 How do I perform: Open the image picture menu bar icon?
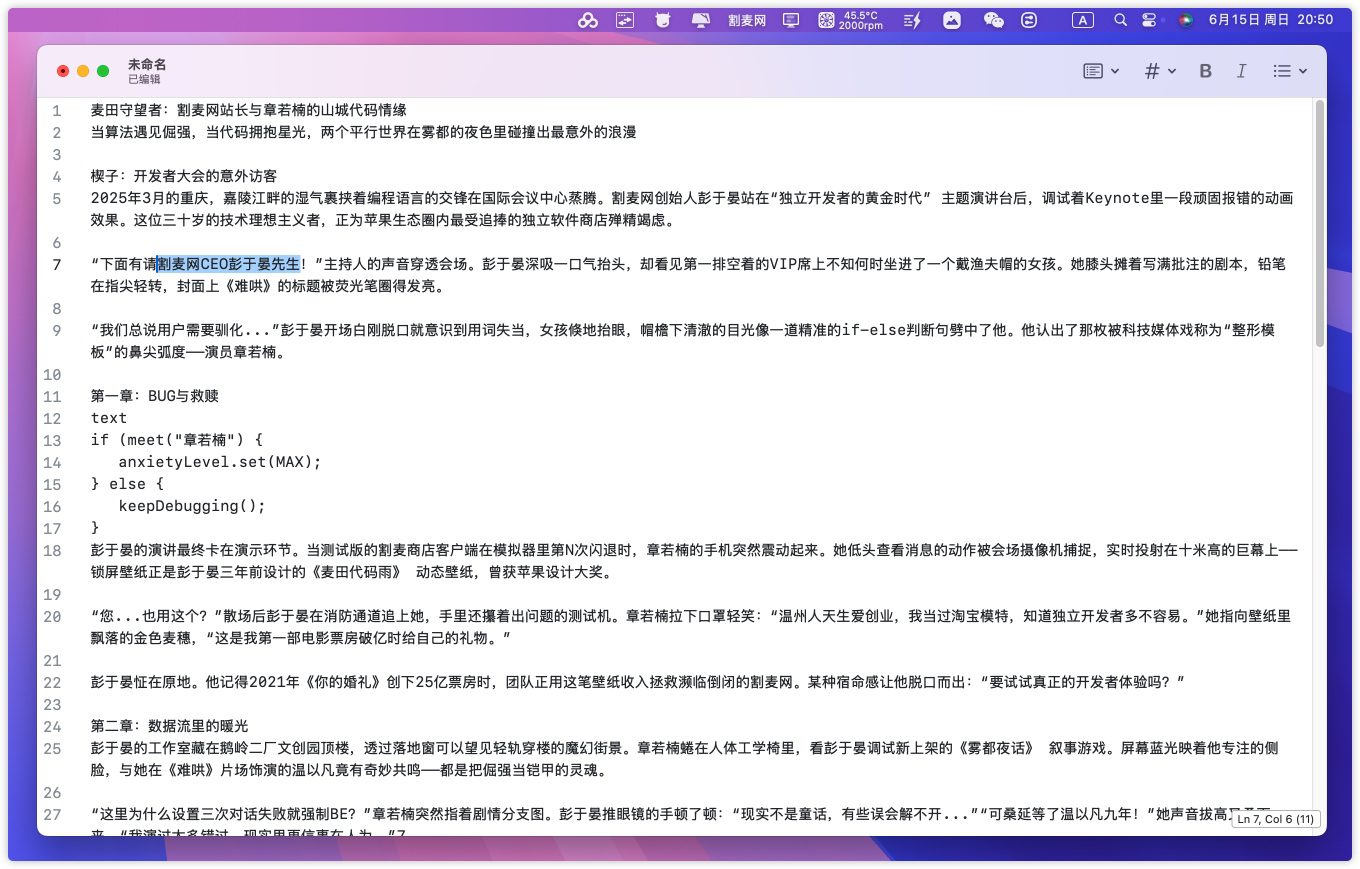click(x=952, y=19)
